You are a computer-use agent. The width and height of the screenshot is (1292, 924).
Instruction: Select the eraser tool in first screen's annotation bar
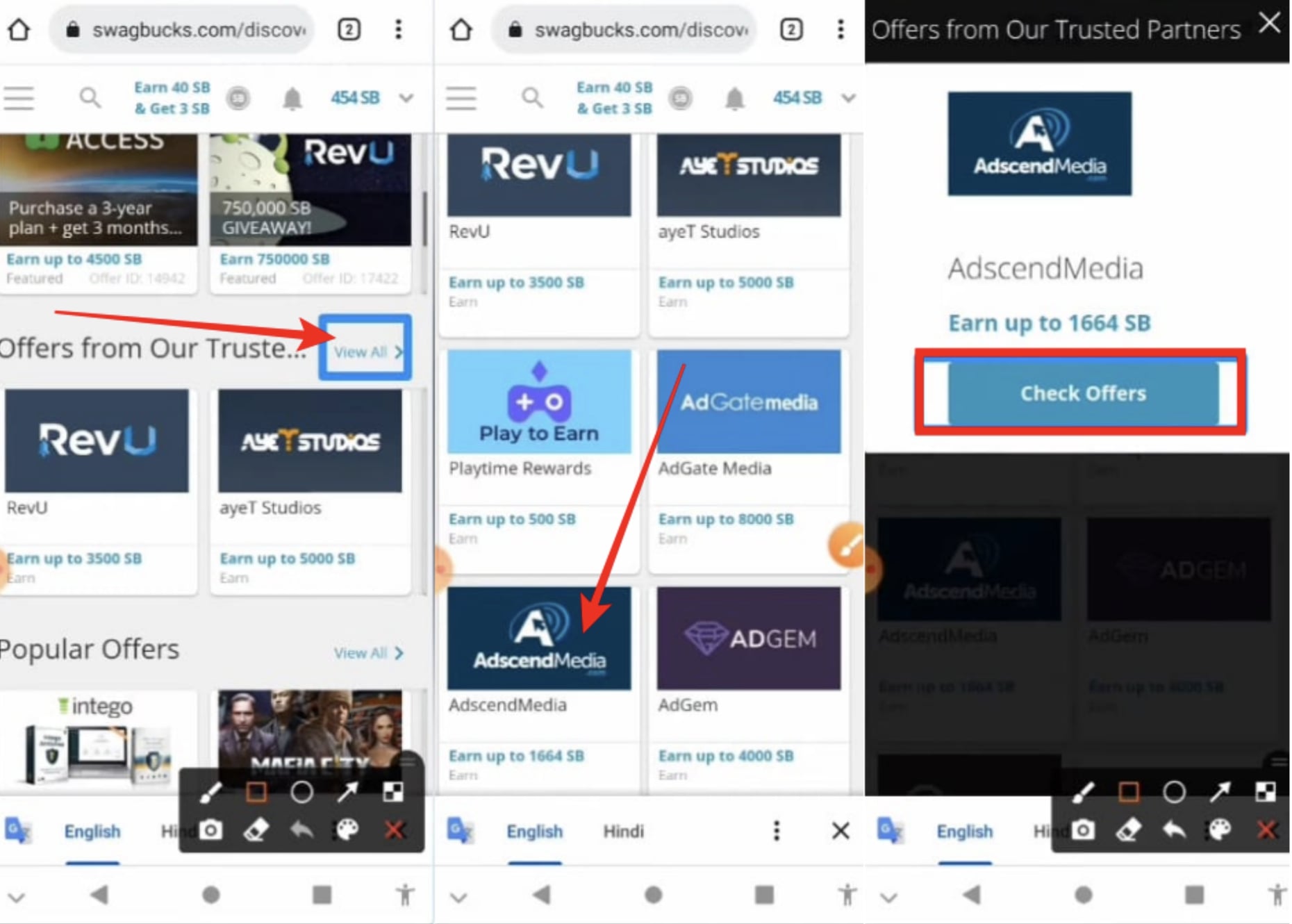(256, 830)
